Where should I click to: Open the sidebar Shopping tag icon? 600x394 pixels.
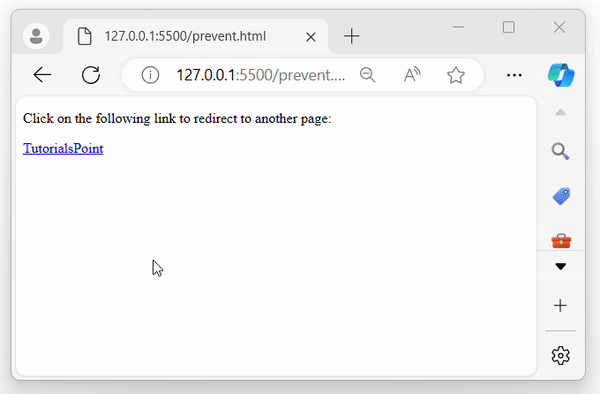coord(561,196)
